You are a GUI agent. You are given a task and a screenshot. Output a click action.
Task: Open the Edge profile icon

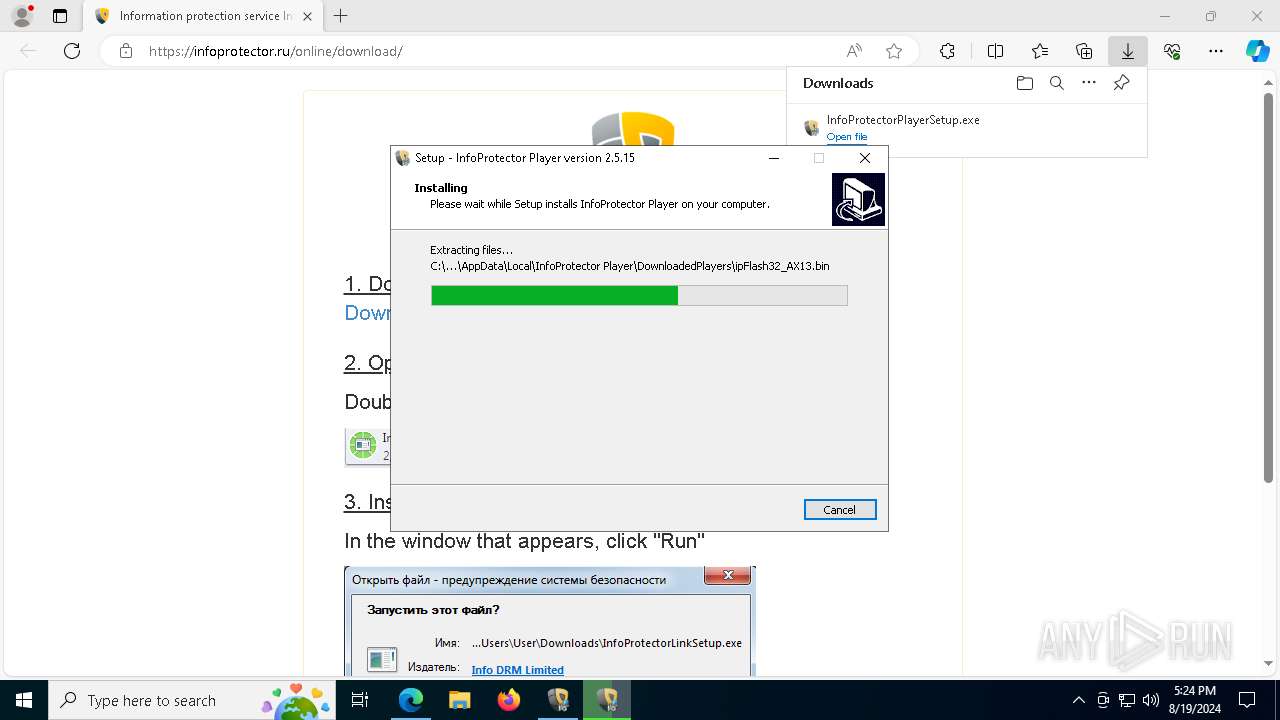coord(22,16)
